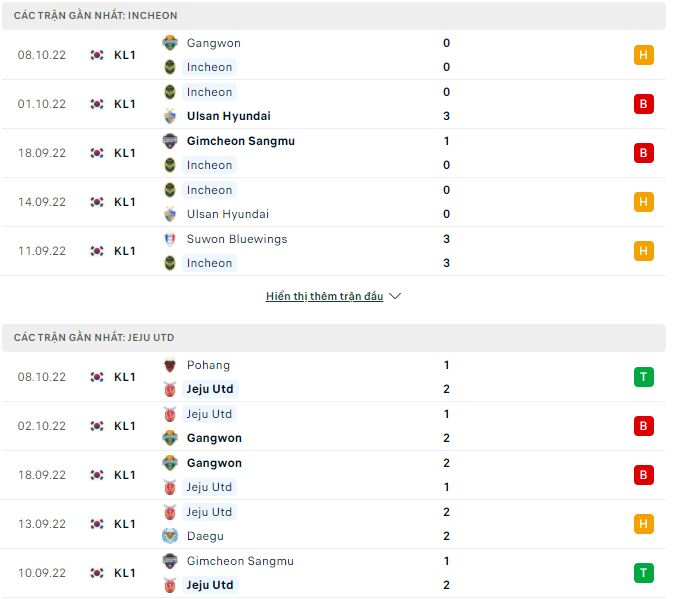
Task: Click orange H badge for Gangwon-Incheon draw
Action: 644,55
